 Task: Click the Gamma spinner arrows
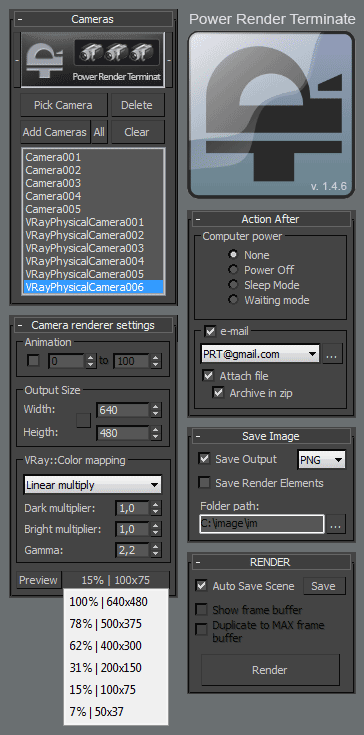[156, 550]
